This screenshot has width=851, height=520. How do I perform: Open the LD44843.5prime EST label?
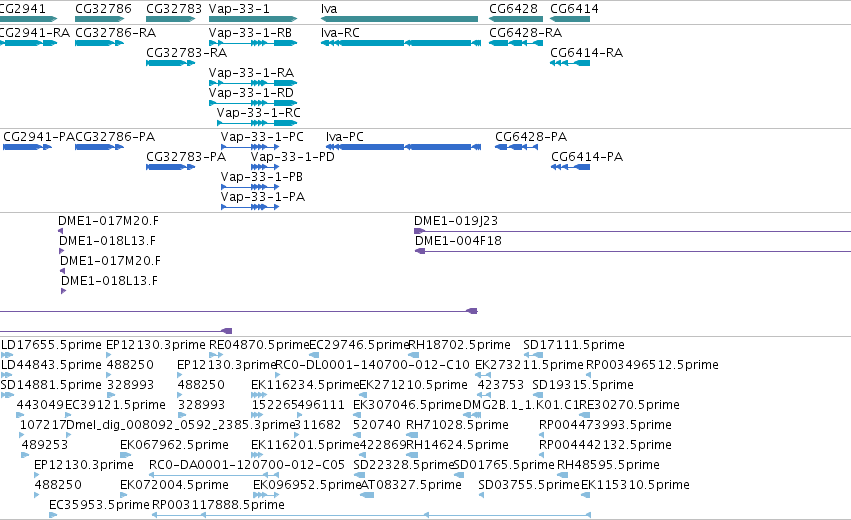(x=51, y=365)
